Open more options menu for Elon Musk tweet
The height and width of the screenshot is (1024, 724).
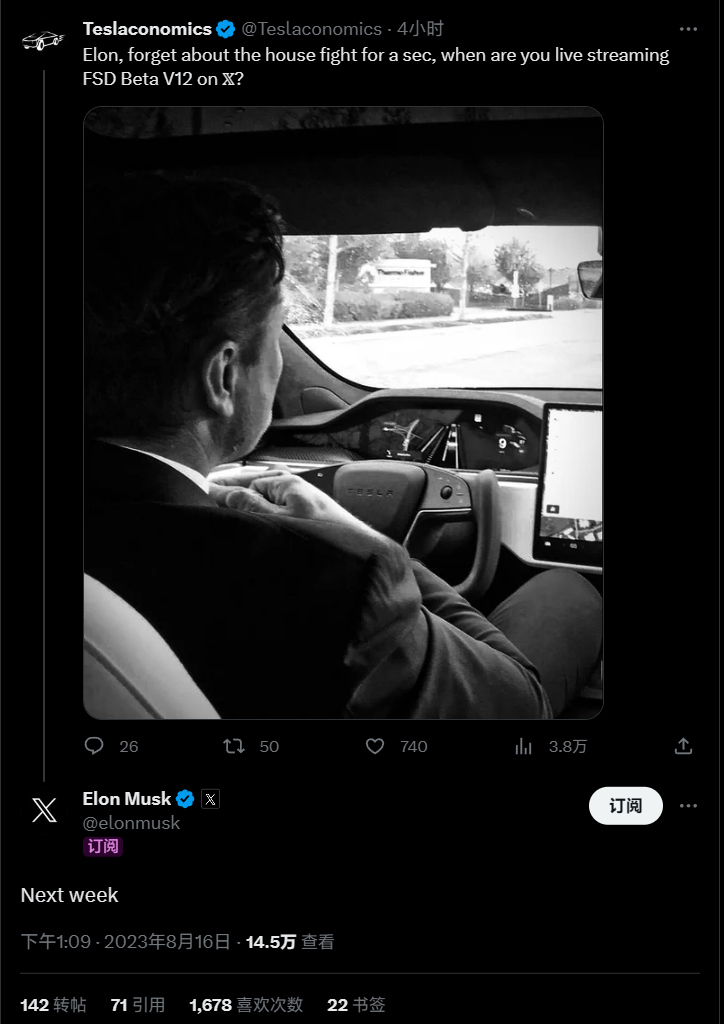pyautogui.click(x=688, y=805)
